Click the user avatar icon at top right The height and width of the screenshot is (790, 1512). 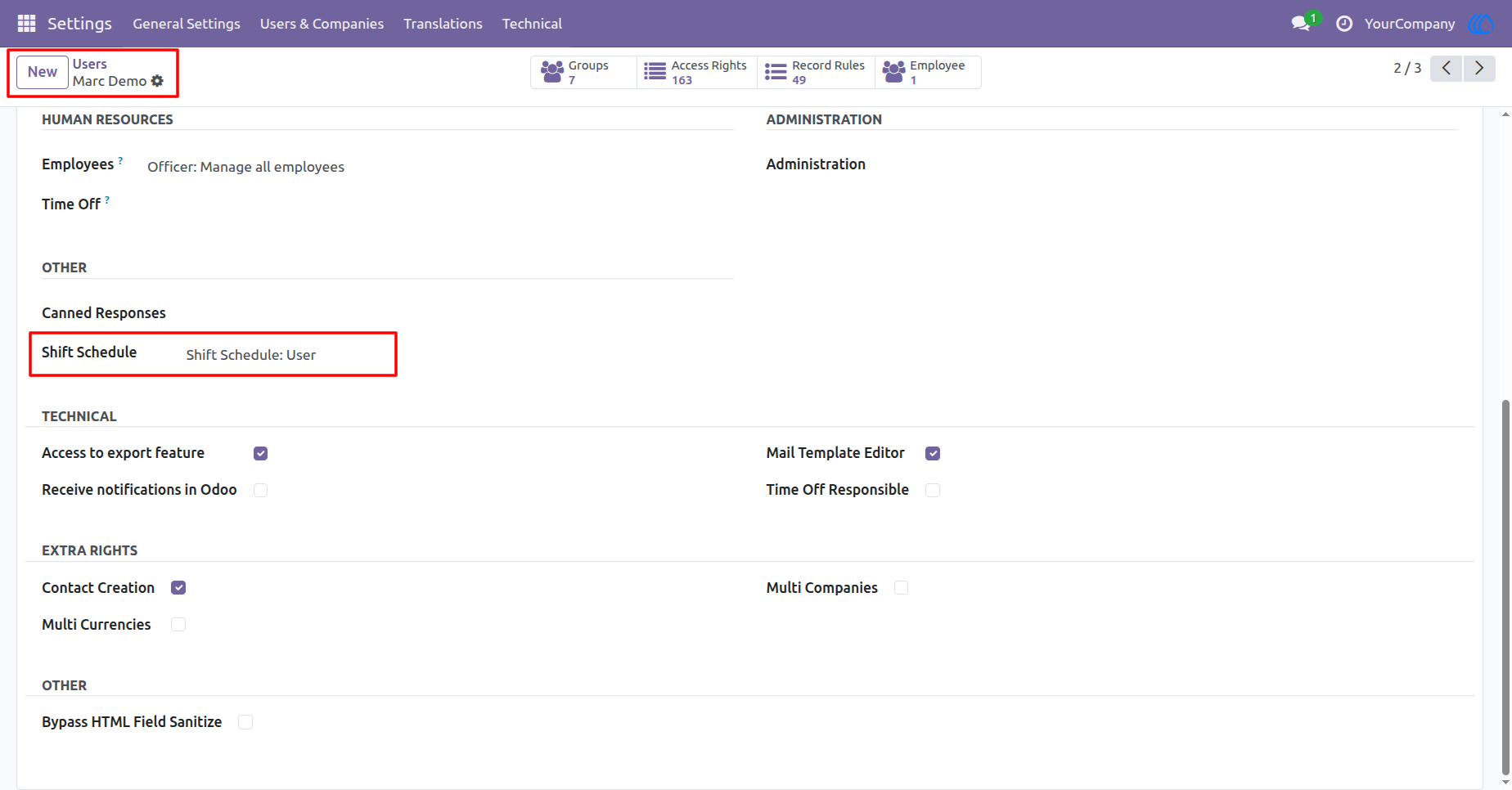coord(1481,24)
